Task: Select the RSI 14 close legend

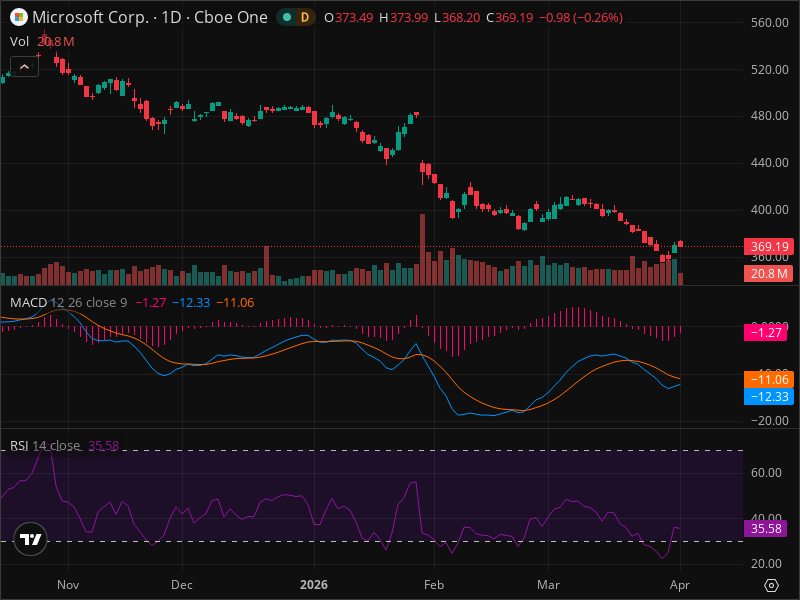Action: (45, 445)
